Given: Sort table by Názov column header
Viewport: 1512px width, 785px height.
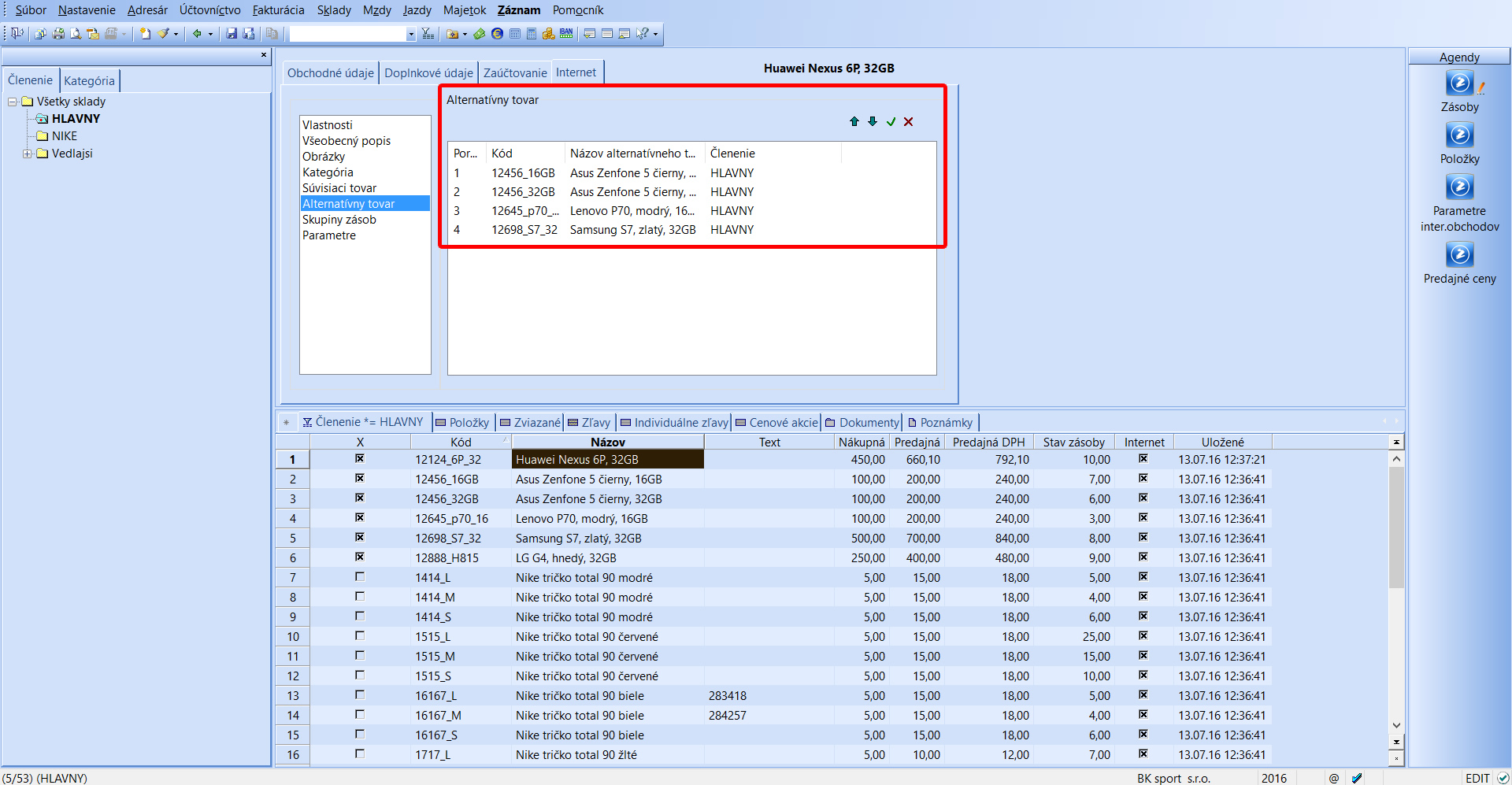Looking at the screenshot, I should coord(608,442).
